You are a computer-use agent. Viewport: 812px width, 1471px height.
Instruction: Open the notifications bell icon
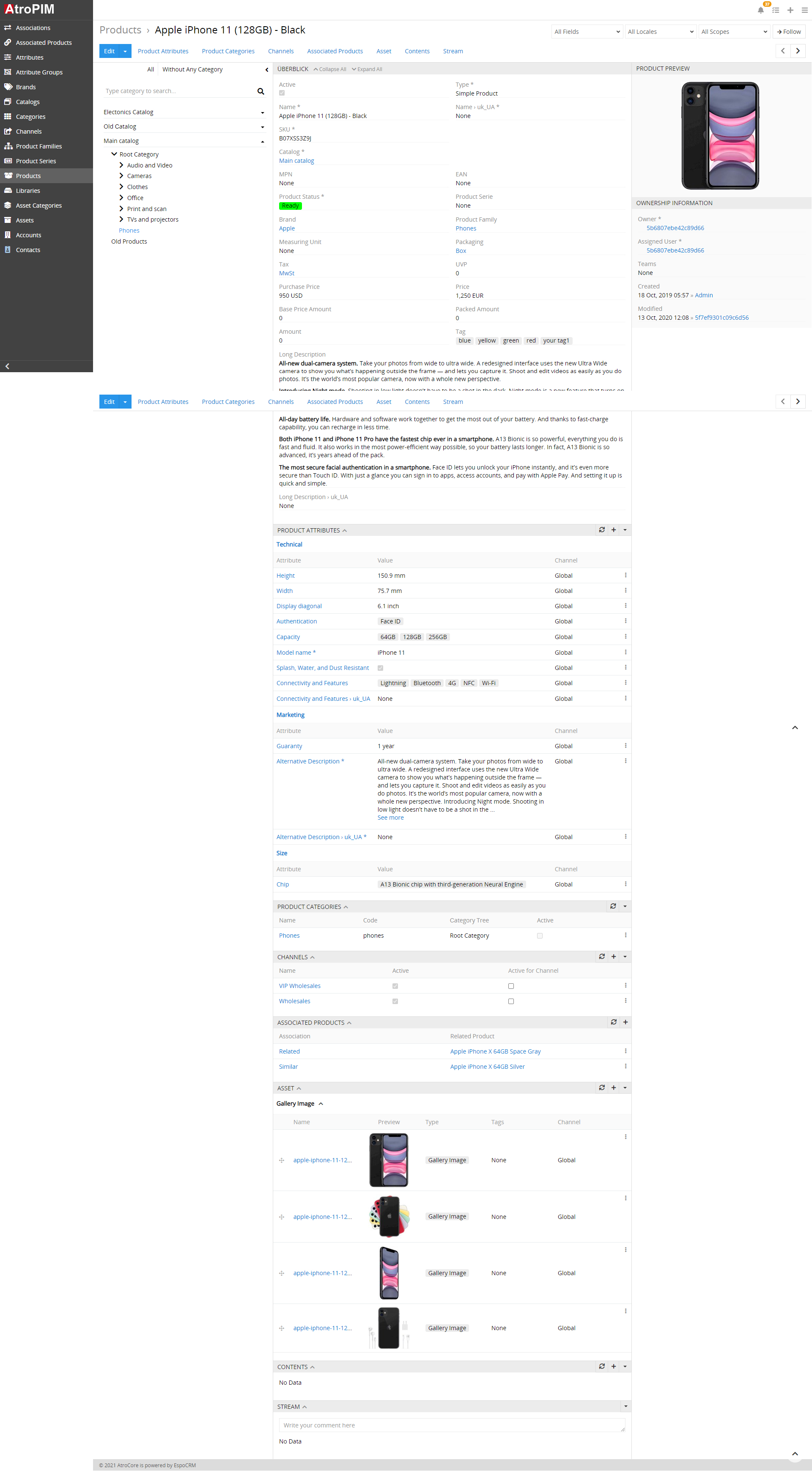(760, 10)
